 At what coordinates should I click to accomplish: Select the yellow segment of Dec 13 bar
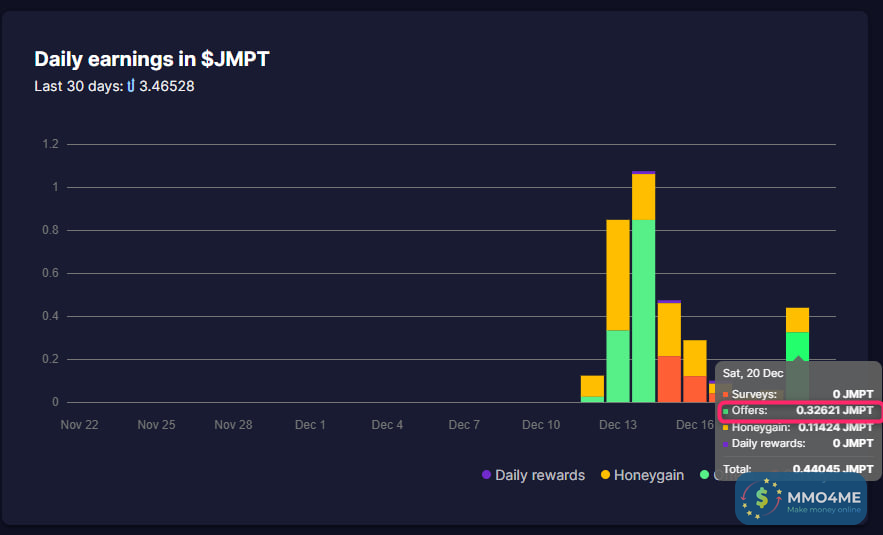618,274
